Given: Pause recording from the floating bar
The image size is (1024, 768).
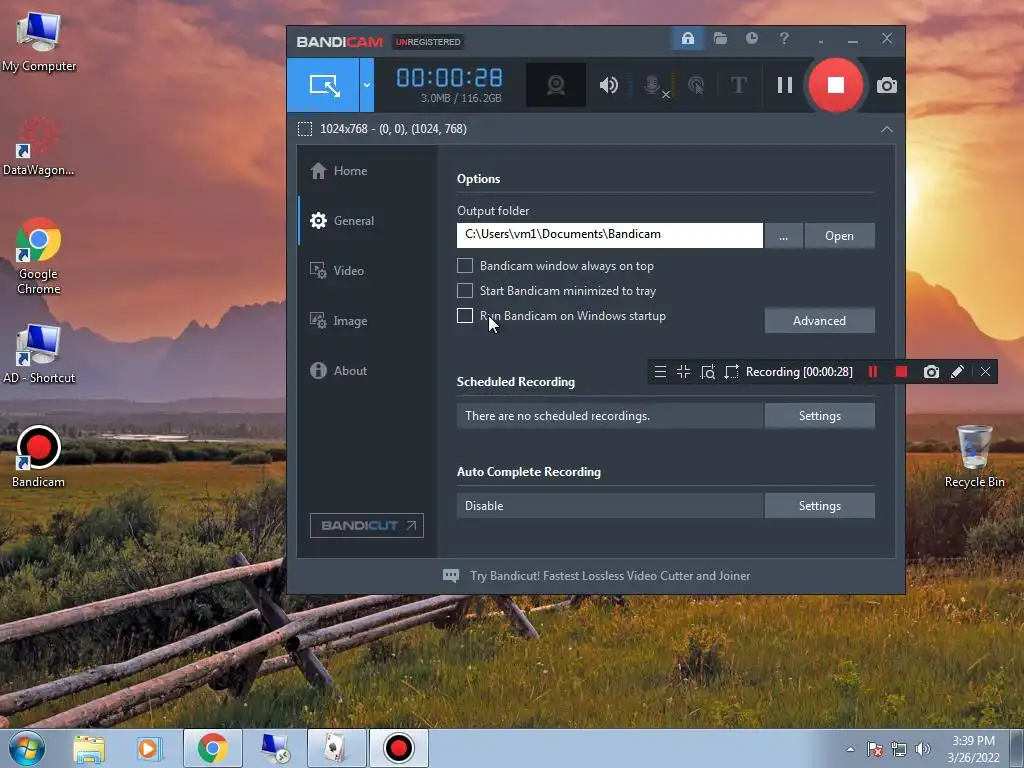Looking at the screenshot, I should pyautogui.click(x=872, y=372).
